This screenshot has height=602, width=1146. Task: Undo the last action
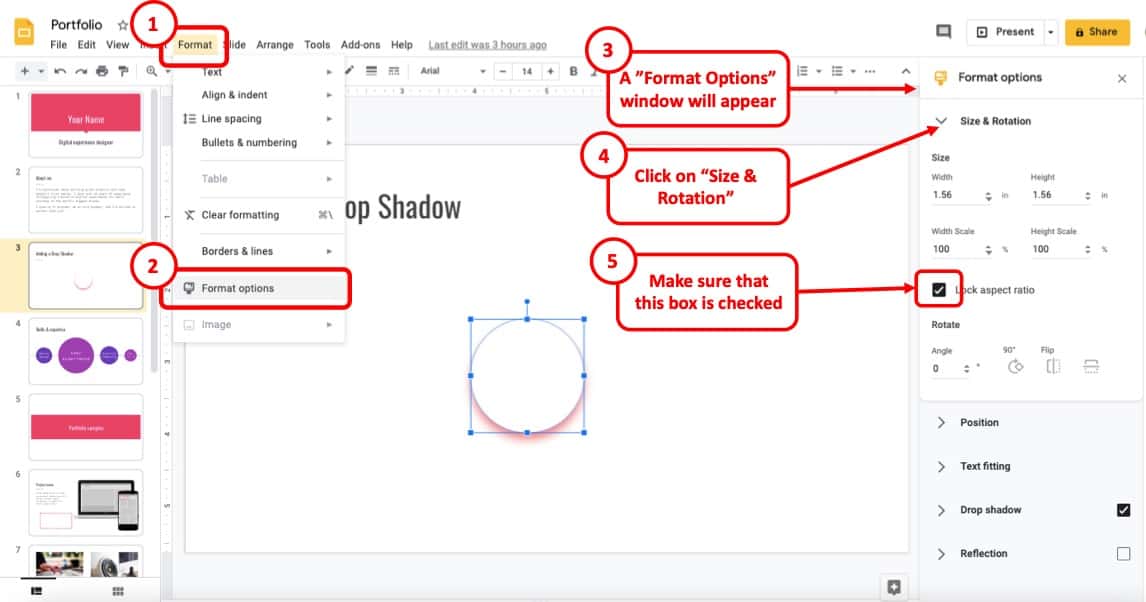tap(60, 71)
